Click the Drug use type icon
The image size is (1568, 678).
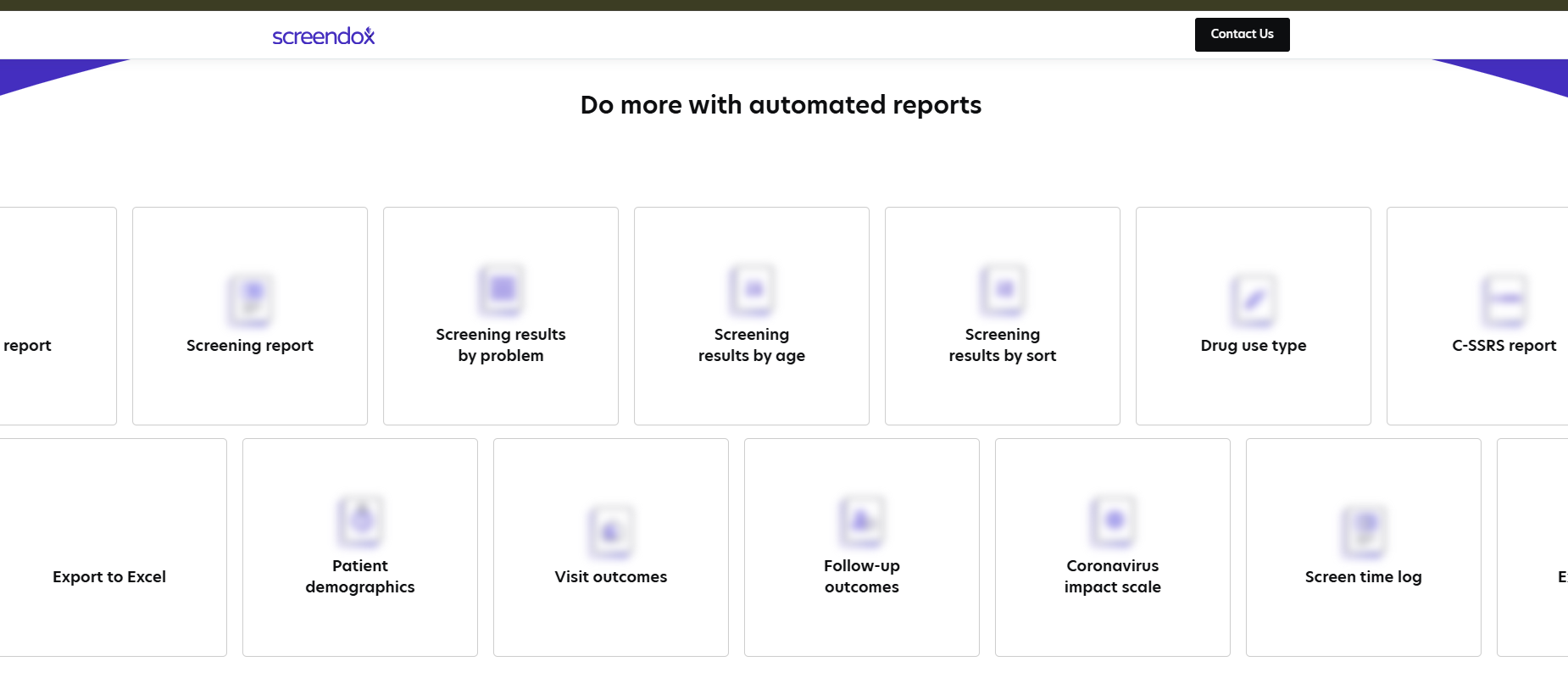coord(1254,300)
